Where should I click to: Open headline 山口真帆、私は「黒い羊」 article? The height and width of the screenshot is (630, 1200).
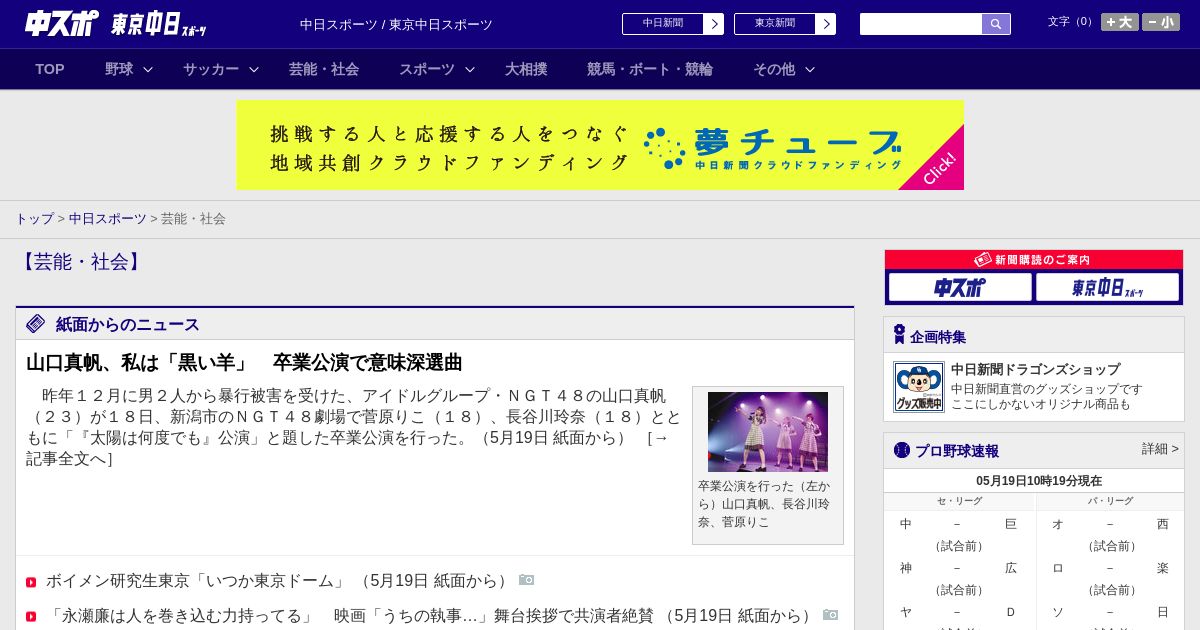(244, 362)
